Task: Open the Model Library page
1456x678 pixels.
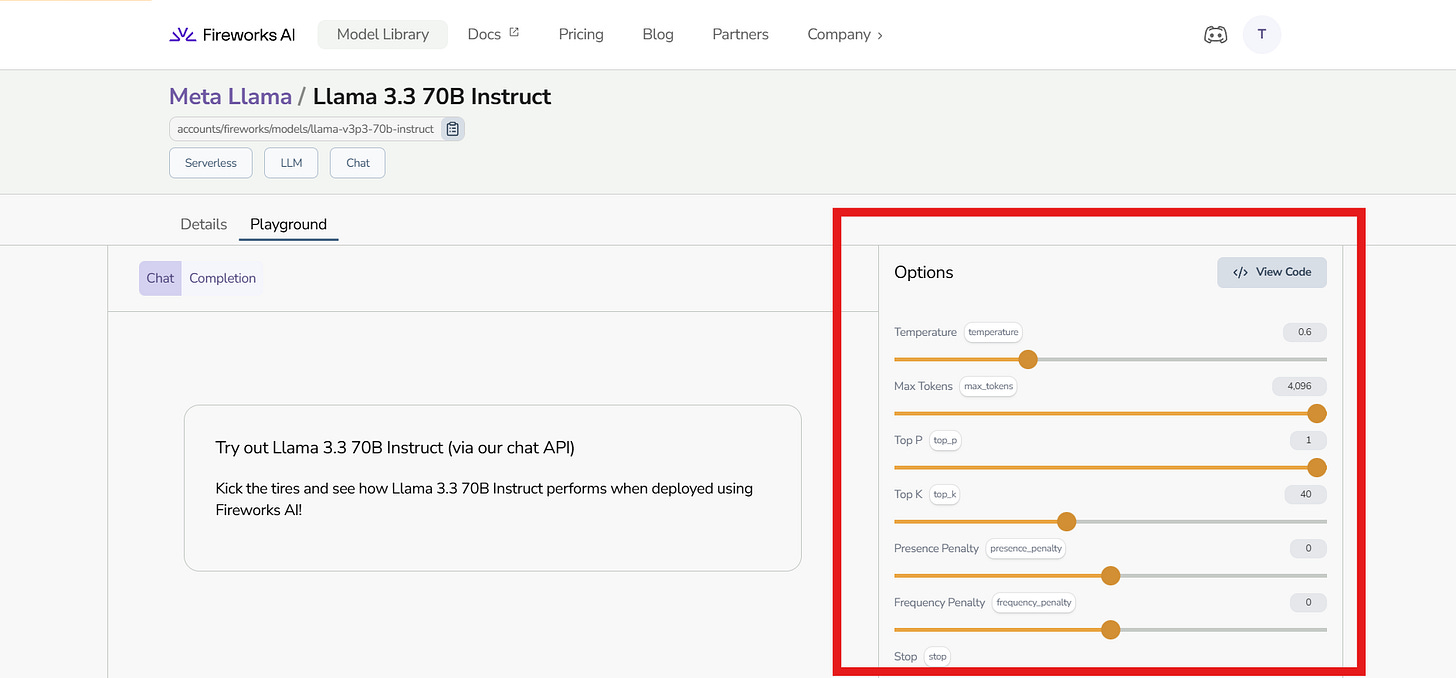Action: point(383,34)
